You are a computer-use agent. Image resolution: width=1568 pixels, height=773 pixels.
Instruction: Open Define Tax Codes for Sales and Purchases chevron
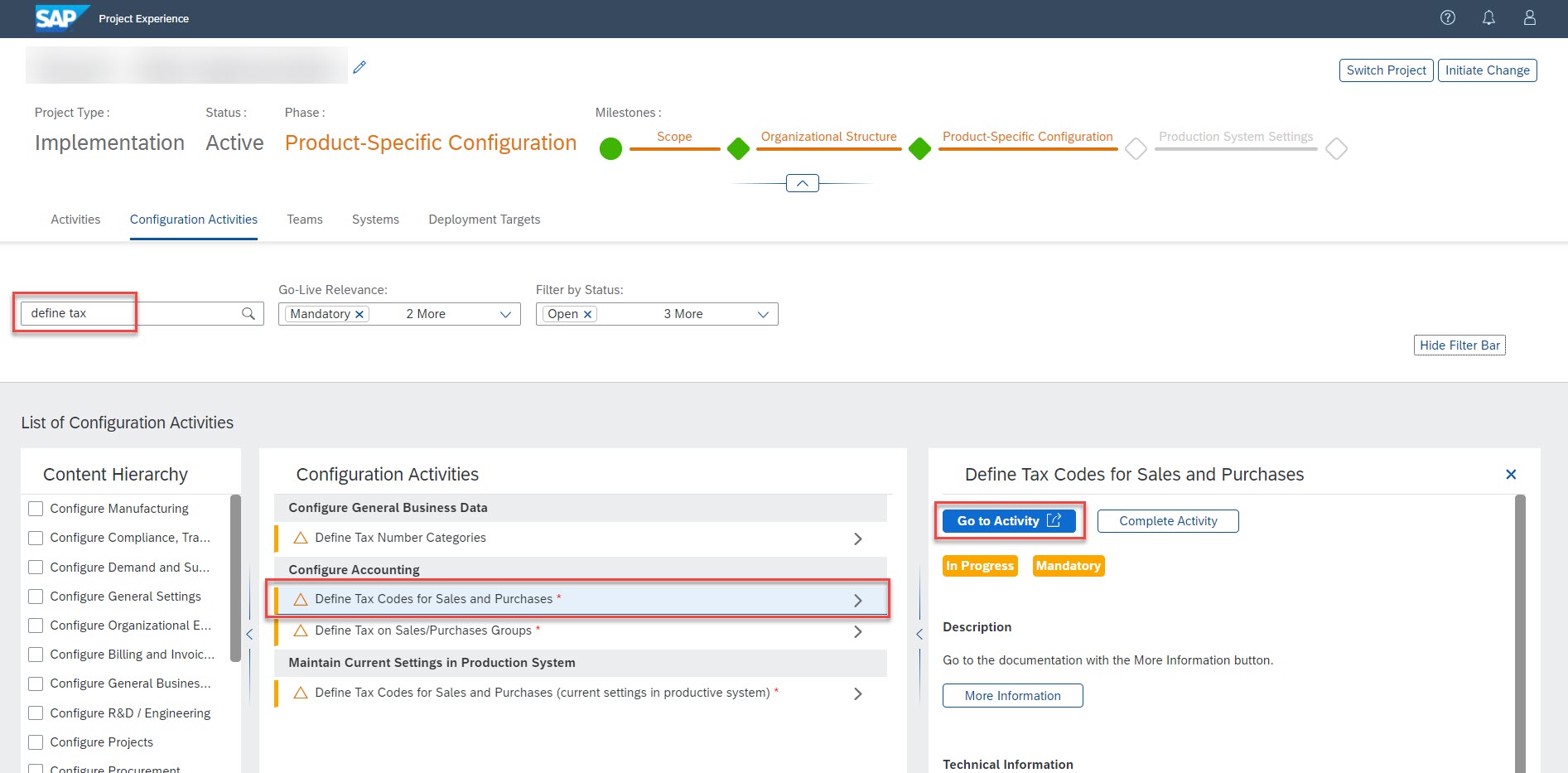click(x=857, y=600)
